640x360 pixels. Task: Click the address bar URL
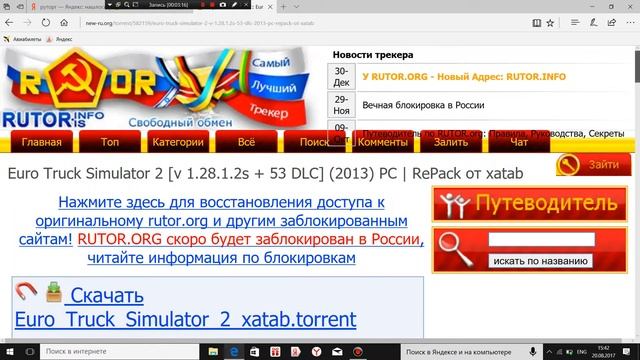200,23
